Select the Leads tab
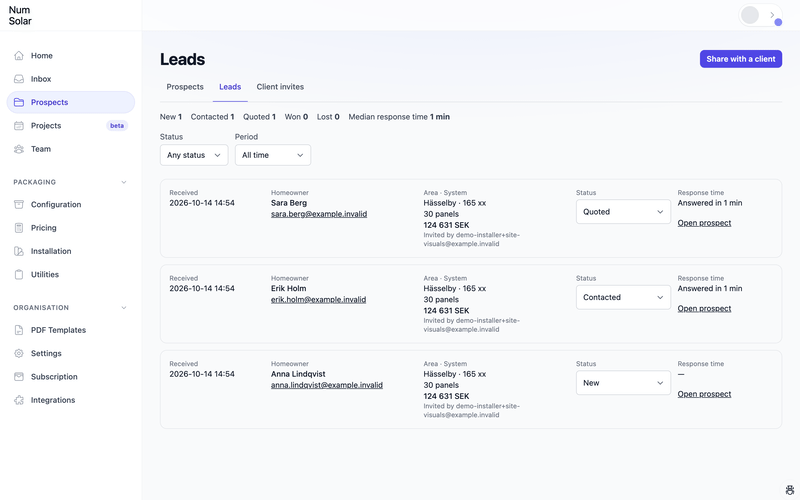The image size is (800, 500). click(230, 87)
